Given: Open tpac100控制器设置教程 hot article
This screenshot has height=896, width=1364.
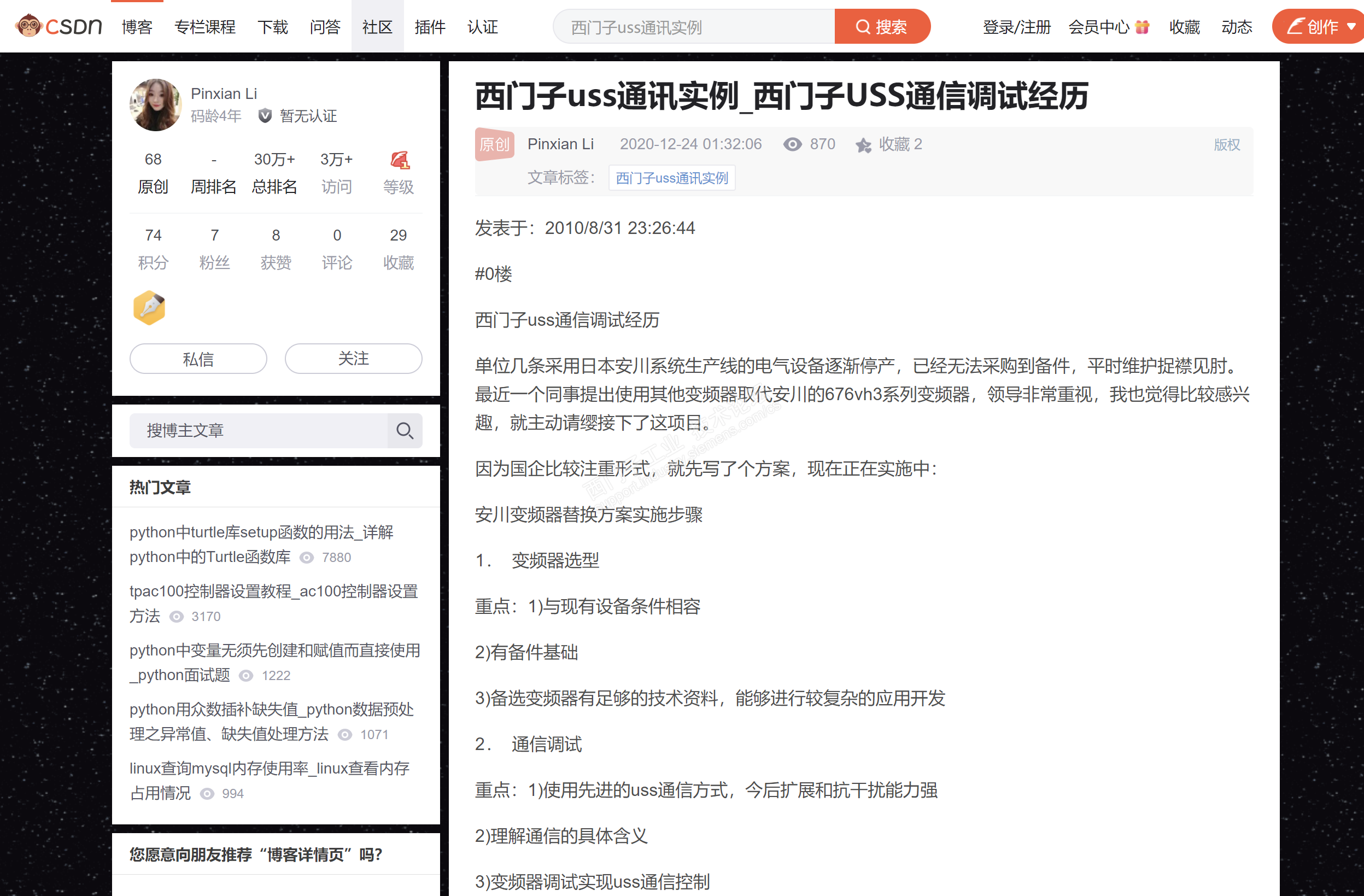Looking at the screenshot, I should point(273,592).
